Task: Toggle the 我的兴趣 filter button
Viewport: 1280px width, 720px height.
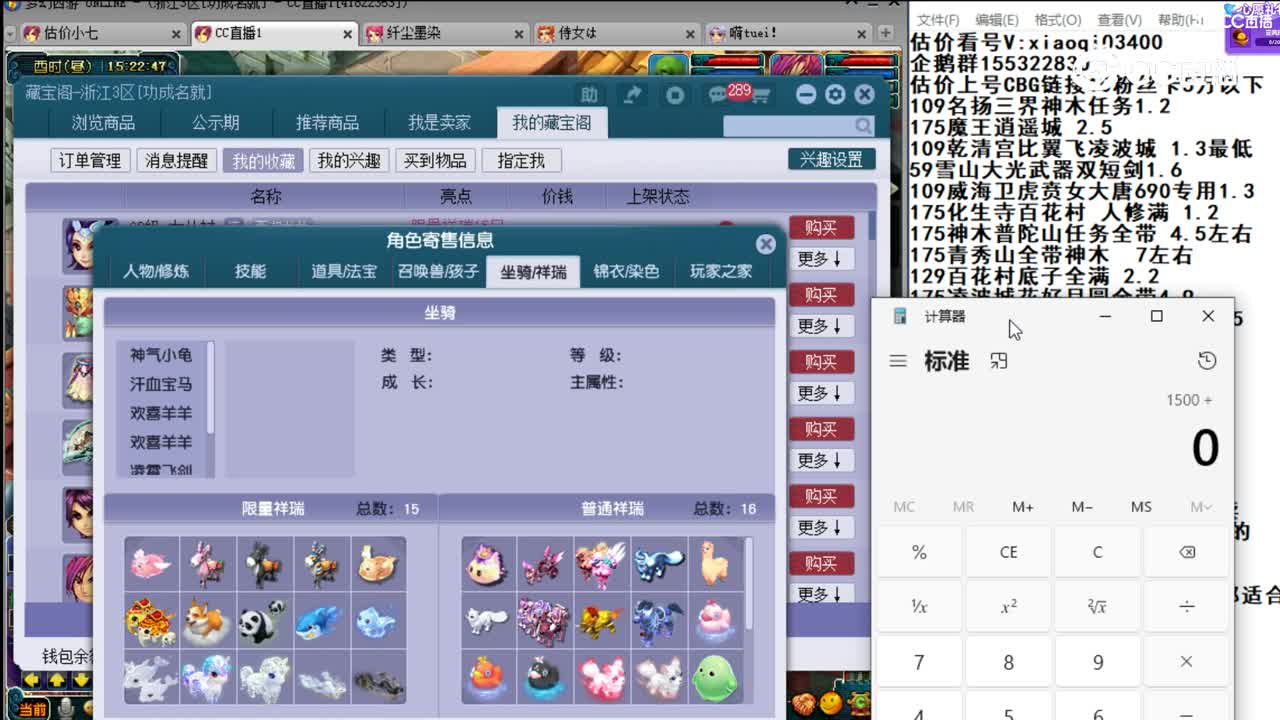Action: (x=349, y=161)
